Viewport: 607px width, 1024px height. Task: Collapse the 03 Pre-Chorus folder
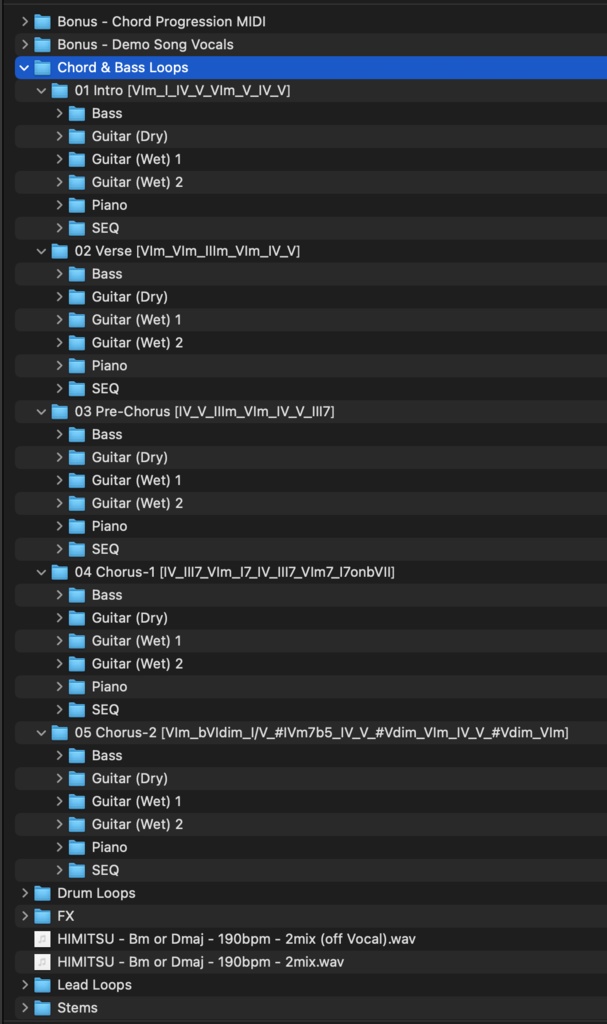41,411
